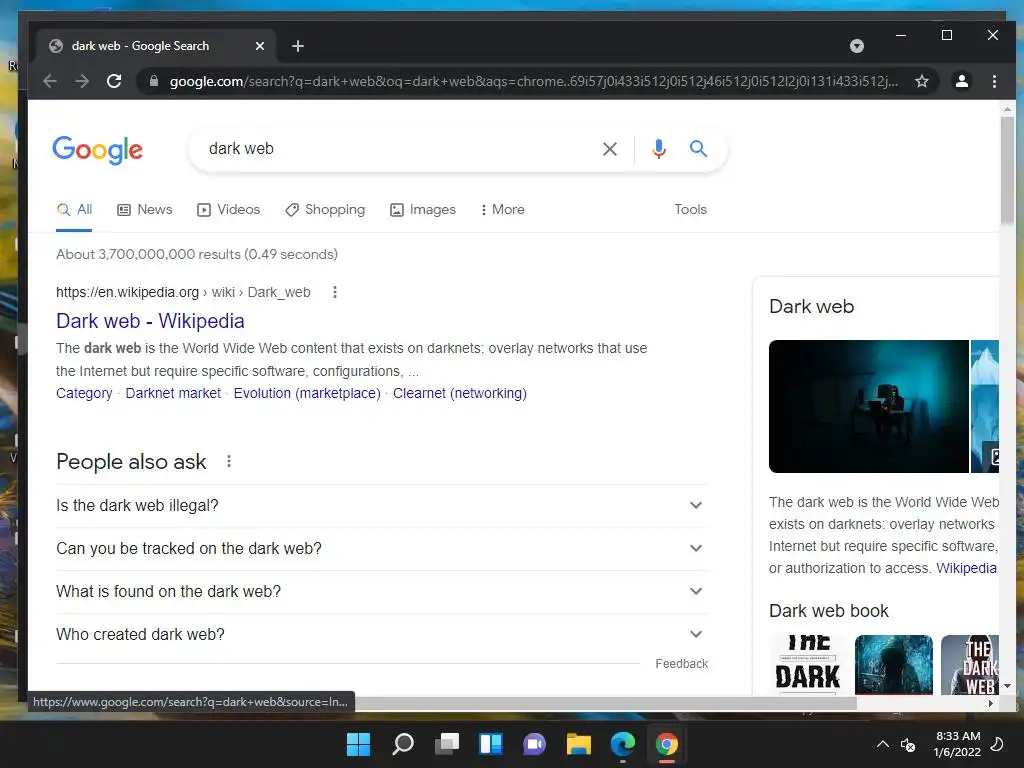This screenshot has height=768, width=1024.
Task: Click into the 'dark web' search field
Action: click(x=398, y=149)
